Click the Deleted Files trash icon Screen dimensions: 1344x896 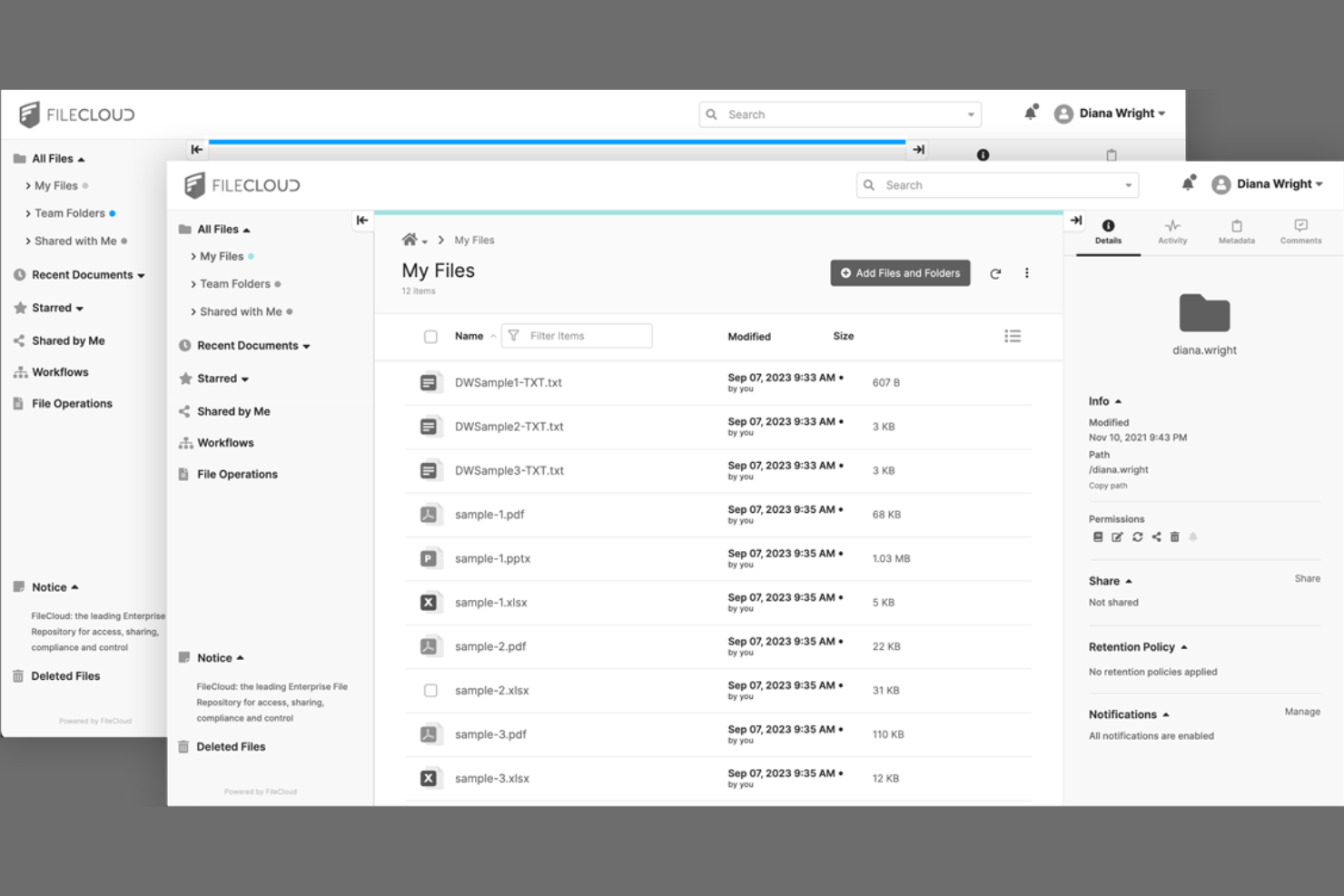[183, 746]
